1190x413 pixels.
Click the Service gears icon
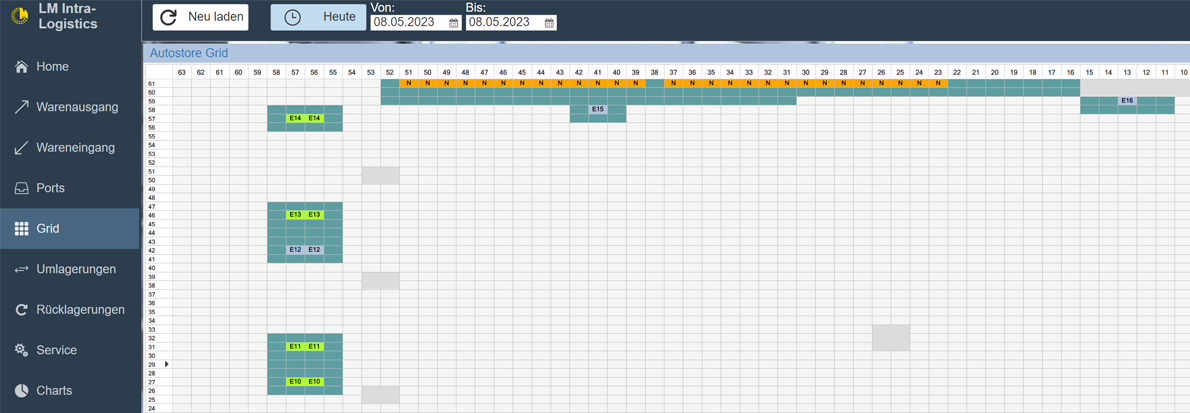[21, 350]
